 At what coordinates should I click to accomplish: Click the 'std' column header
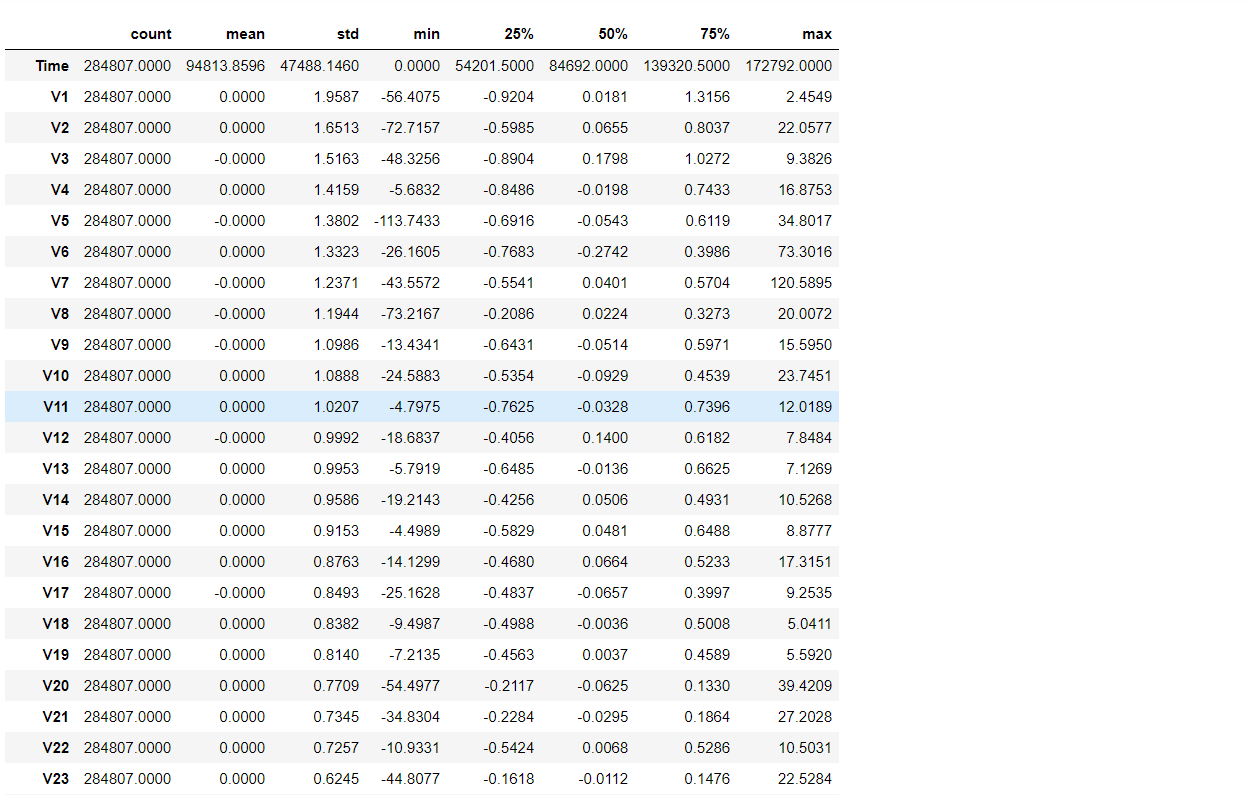coord(347,34)
